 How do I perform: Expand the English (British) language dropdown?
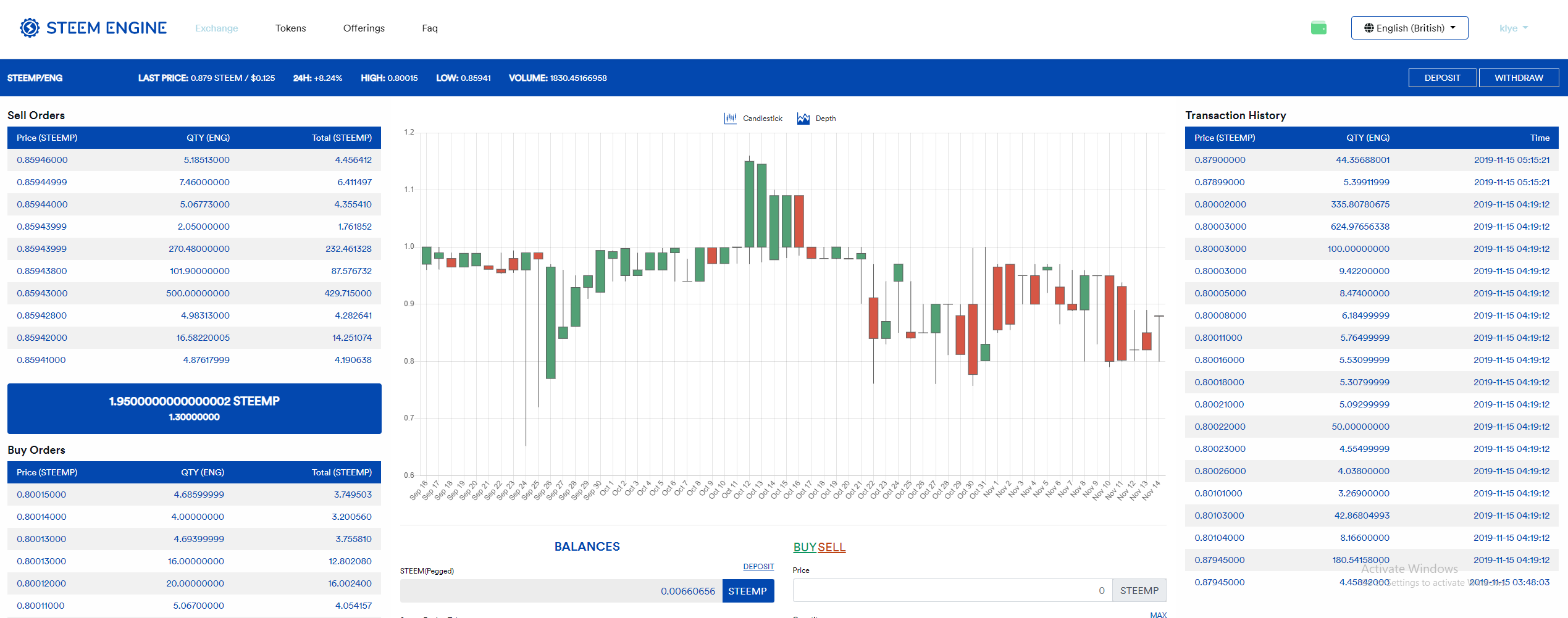coord(1409,28)
